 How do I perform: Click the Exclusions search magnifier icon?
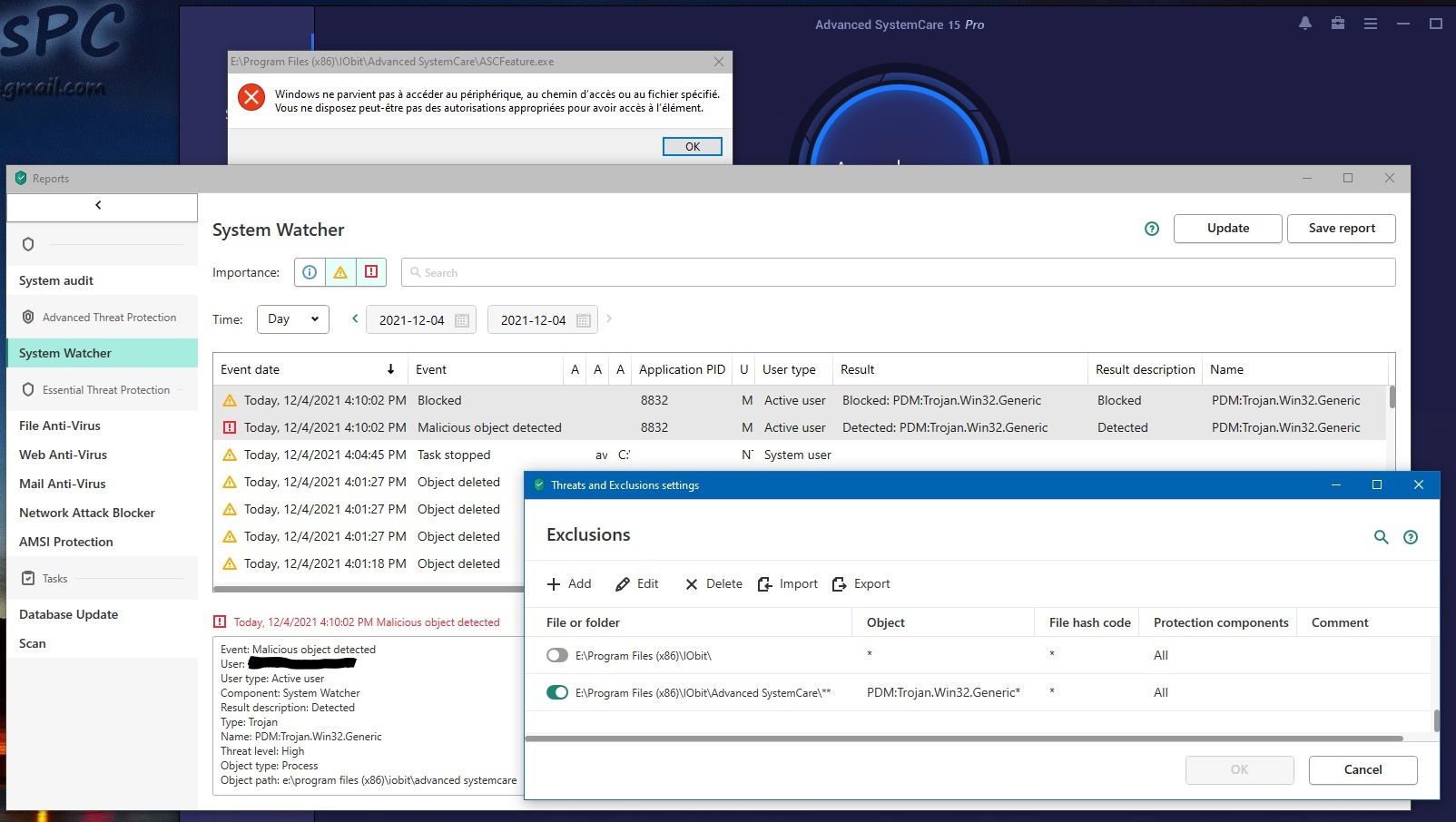coord(1381,537)
